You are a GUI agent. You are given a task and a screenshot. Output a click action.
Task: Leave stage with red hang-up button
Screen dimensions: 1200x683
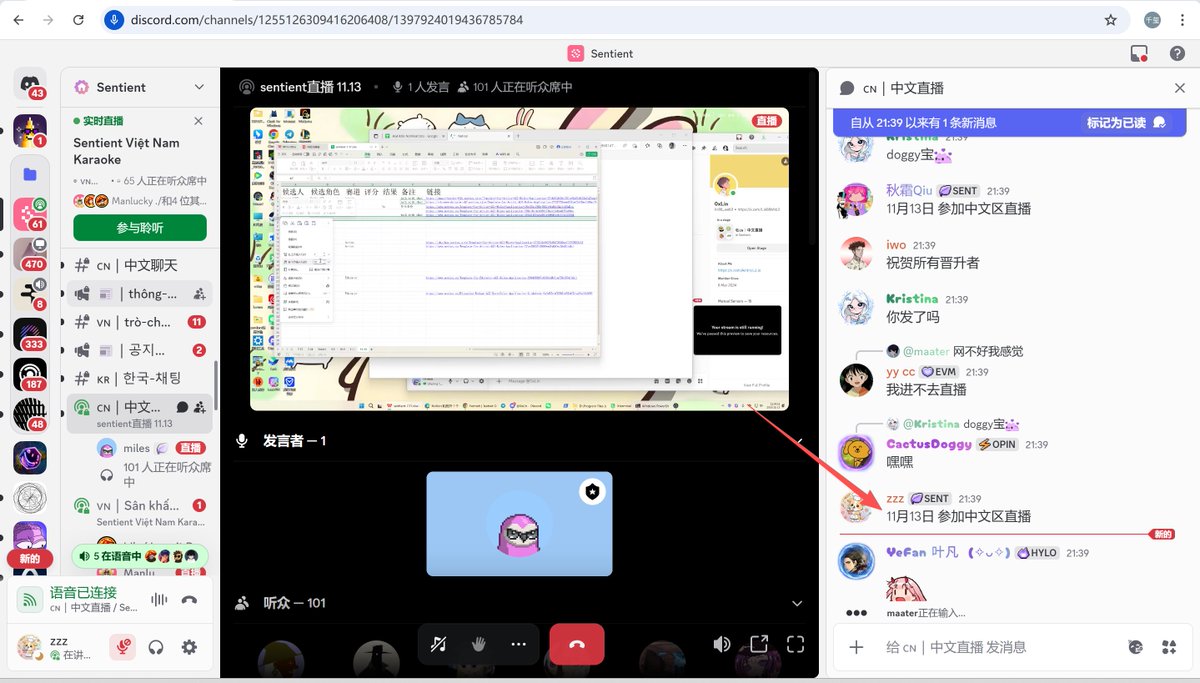[577, 644]
